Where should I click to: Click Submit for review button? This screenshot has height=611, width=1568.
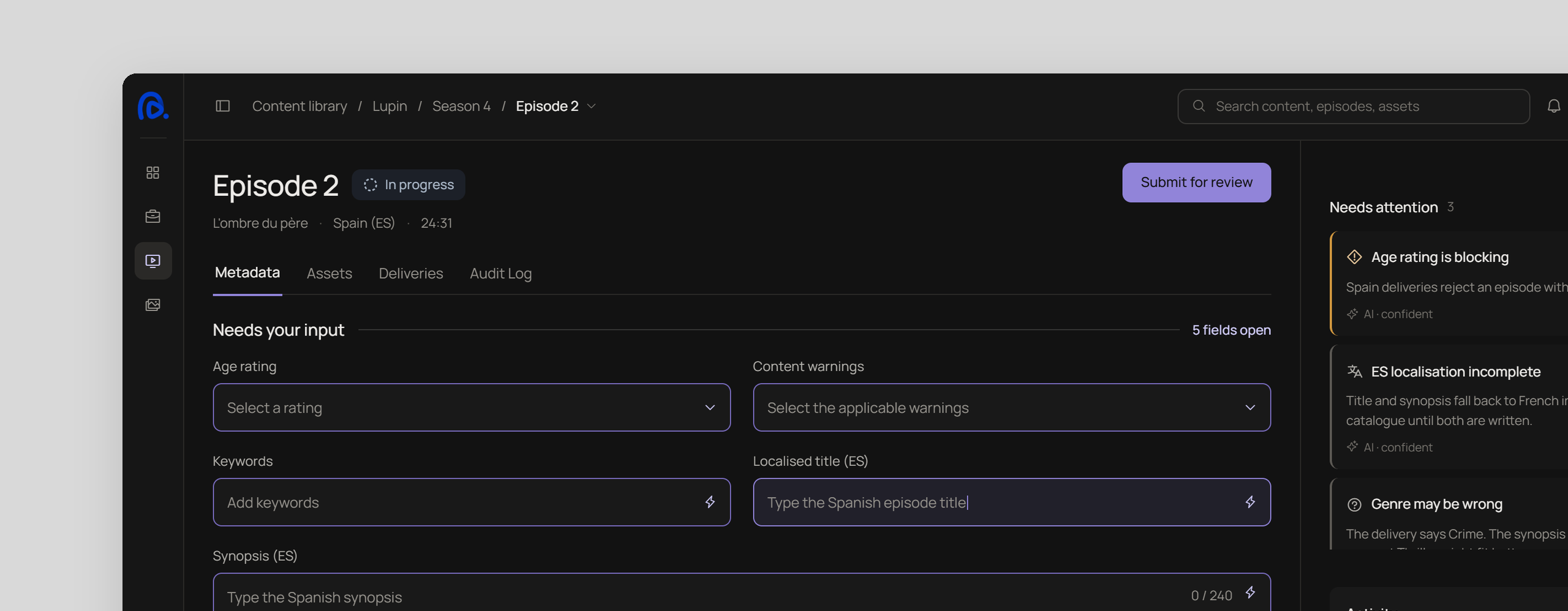(x=1196, y=182)
